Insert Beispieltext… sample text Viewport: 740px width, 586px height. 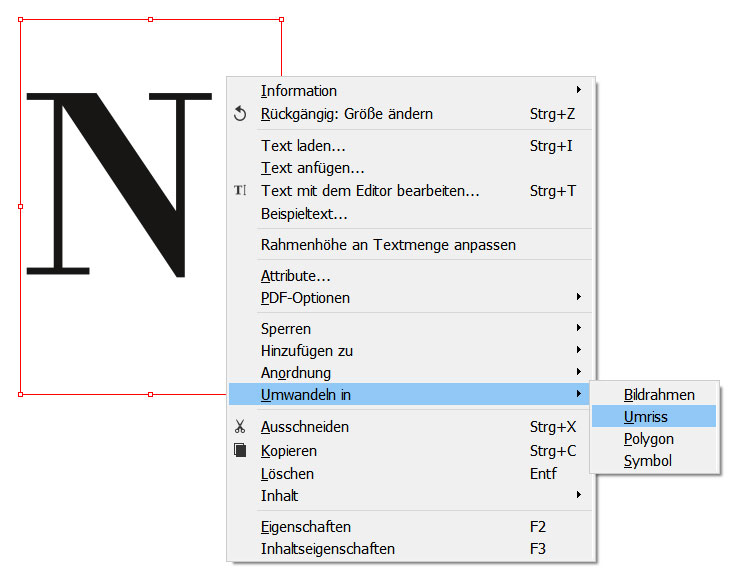[304, 213]
